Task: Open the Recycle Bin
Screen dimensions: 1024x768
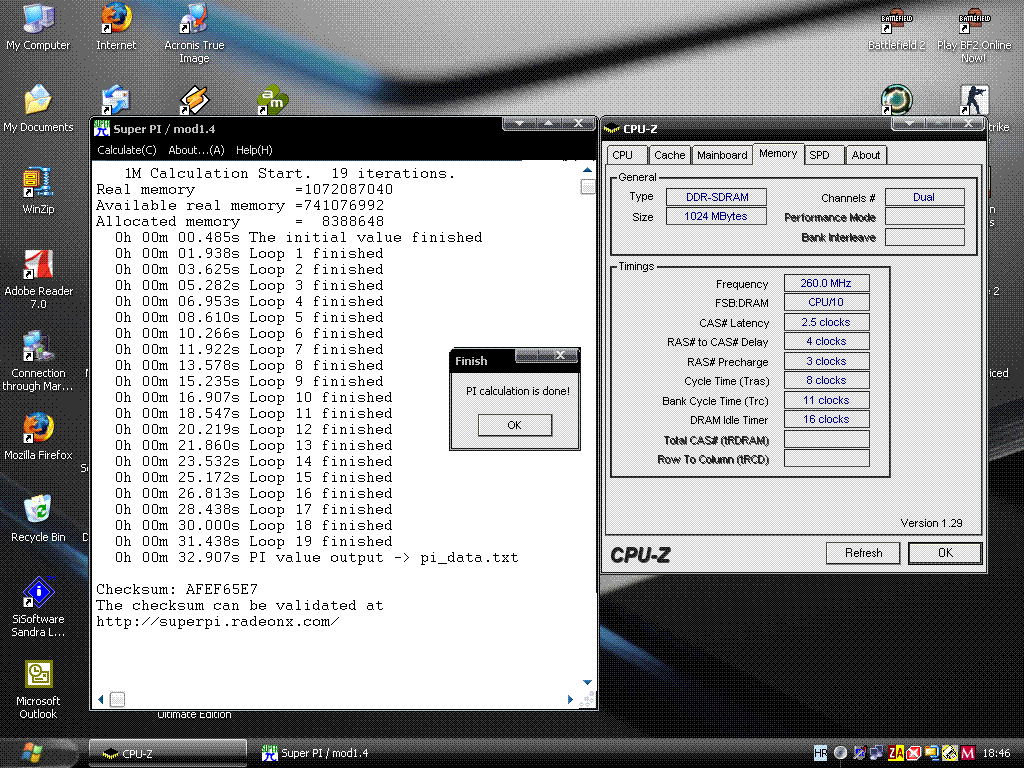Action: point(38,510)
